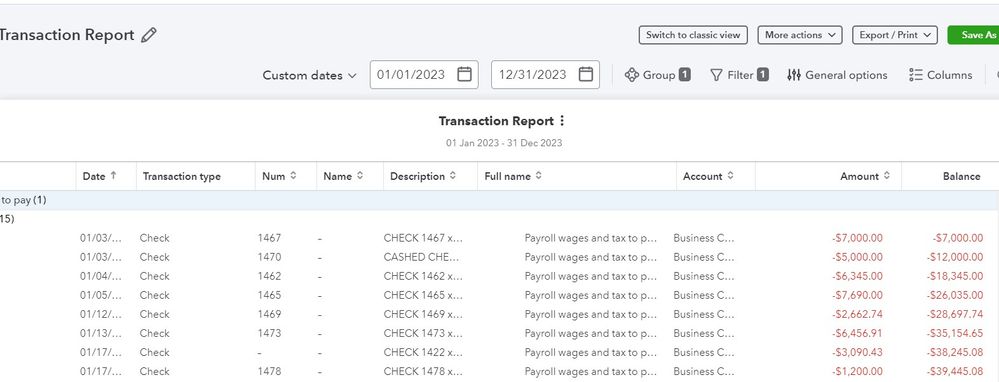Click the -$28,697.74 balance value
This screenshot has width=999, height=382.
click(954, 315)
